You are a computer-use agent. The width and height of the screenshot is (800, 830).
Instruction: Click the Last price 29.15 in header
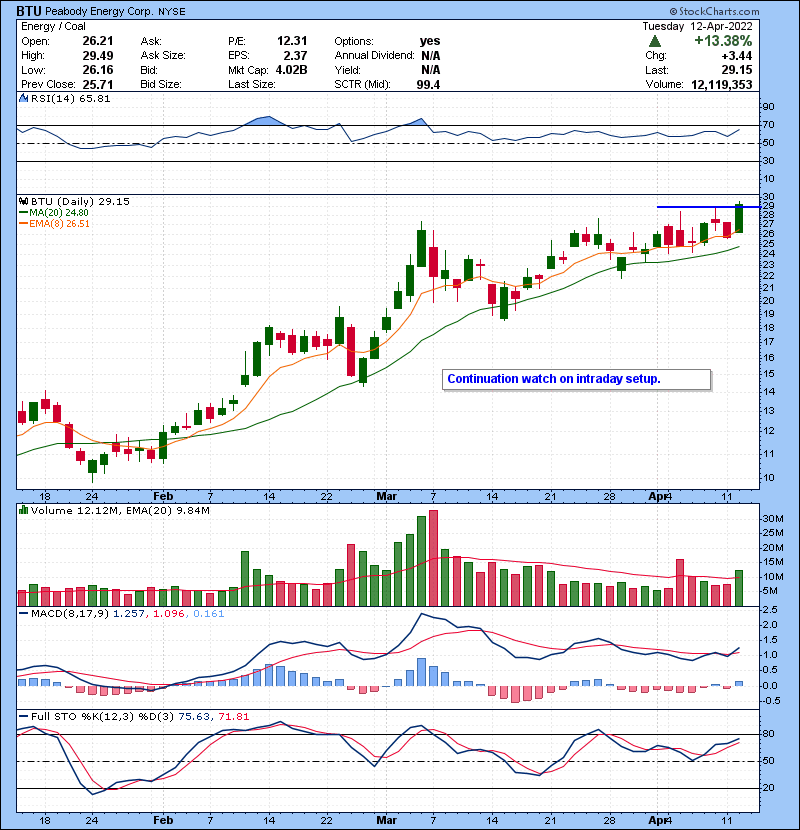pos(736,70)
